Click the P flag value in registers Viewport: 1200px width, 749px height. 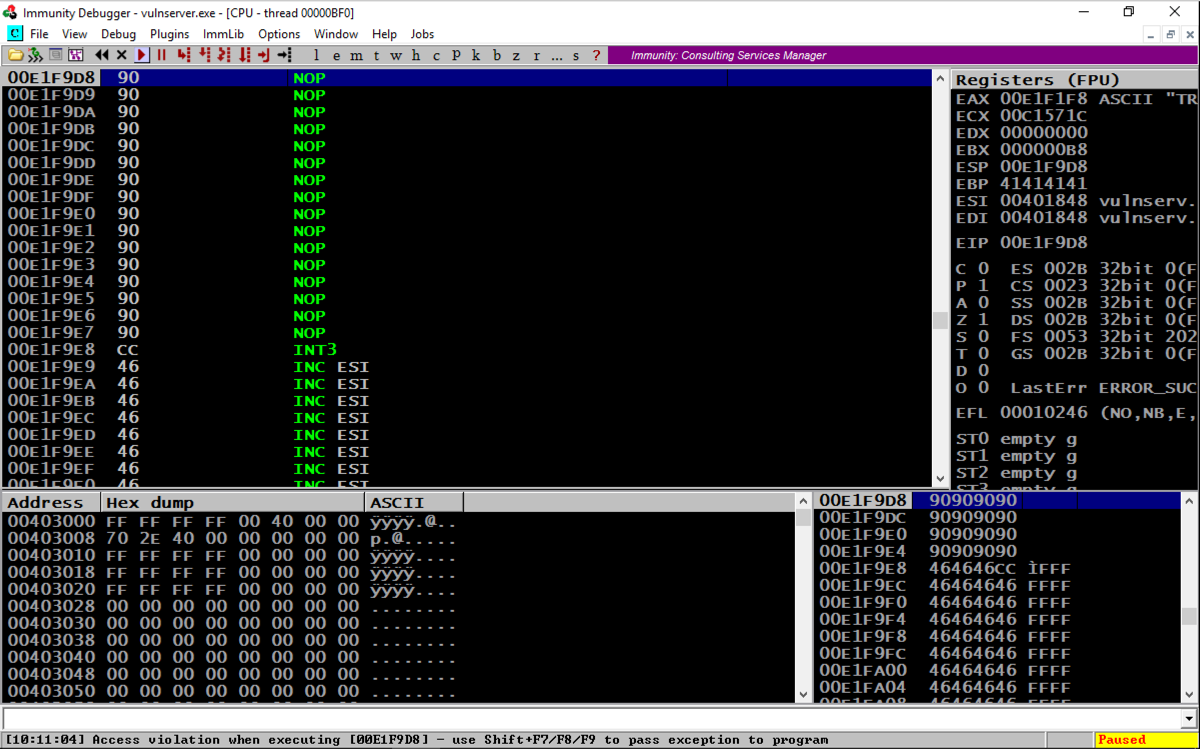coord(983,285)
